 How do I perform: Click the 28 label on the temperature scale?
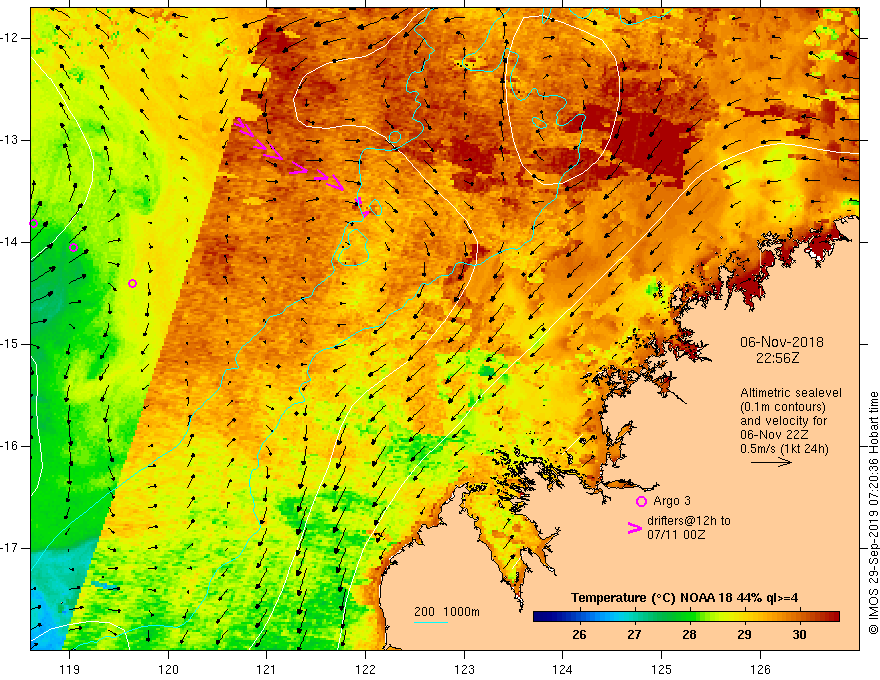click(689, 635)
